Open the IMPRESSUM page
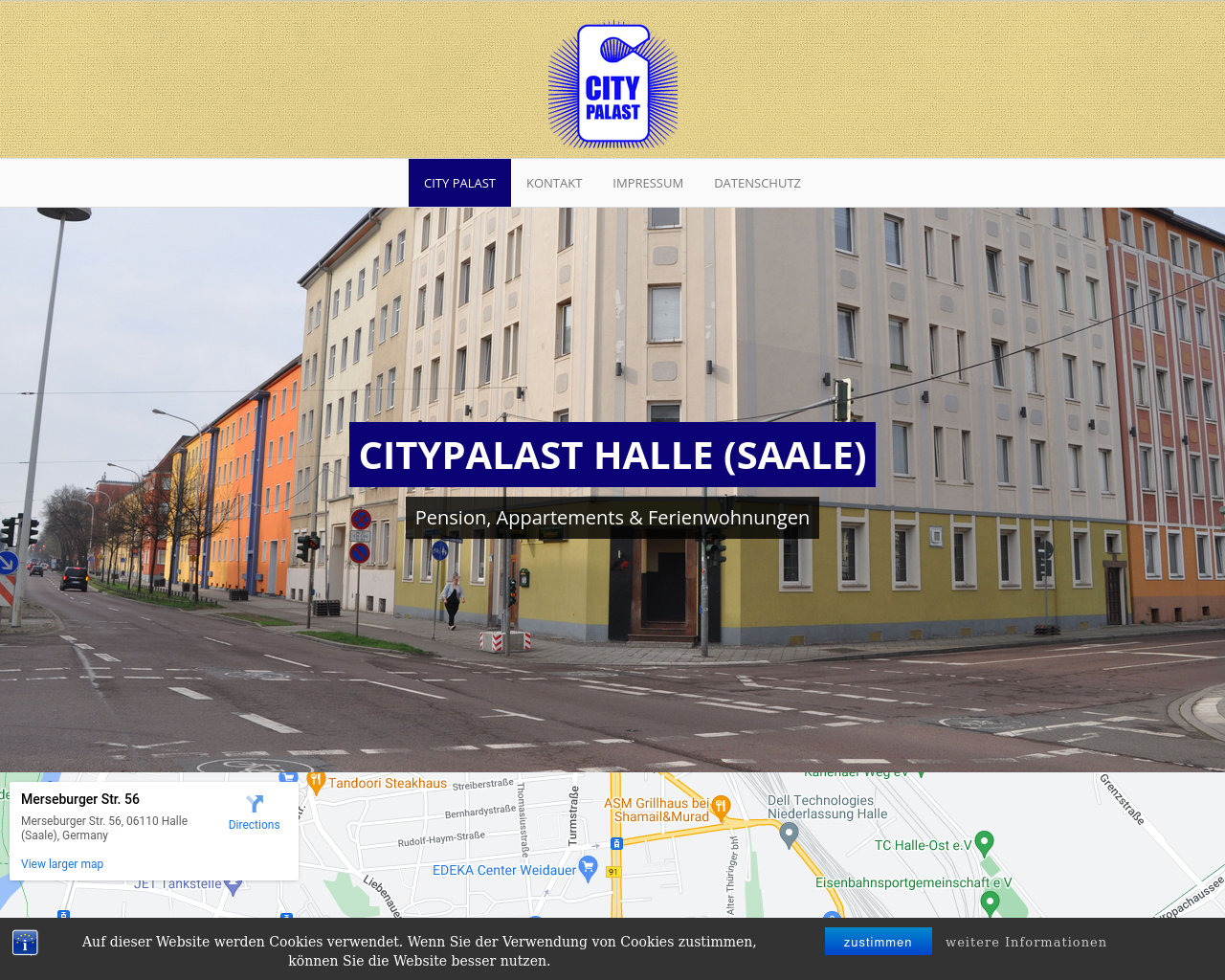The image size is (1225, 980). pyautogui.click(x=648, y=183)
